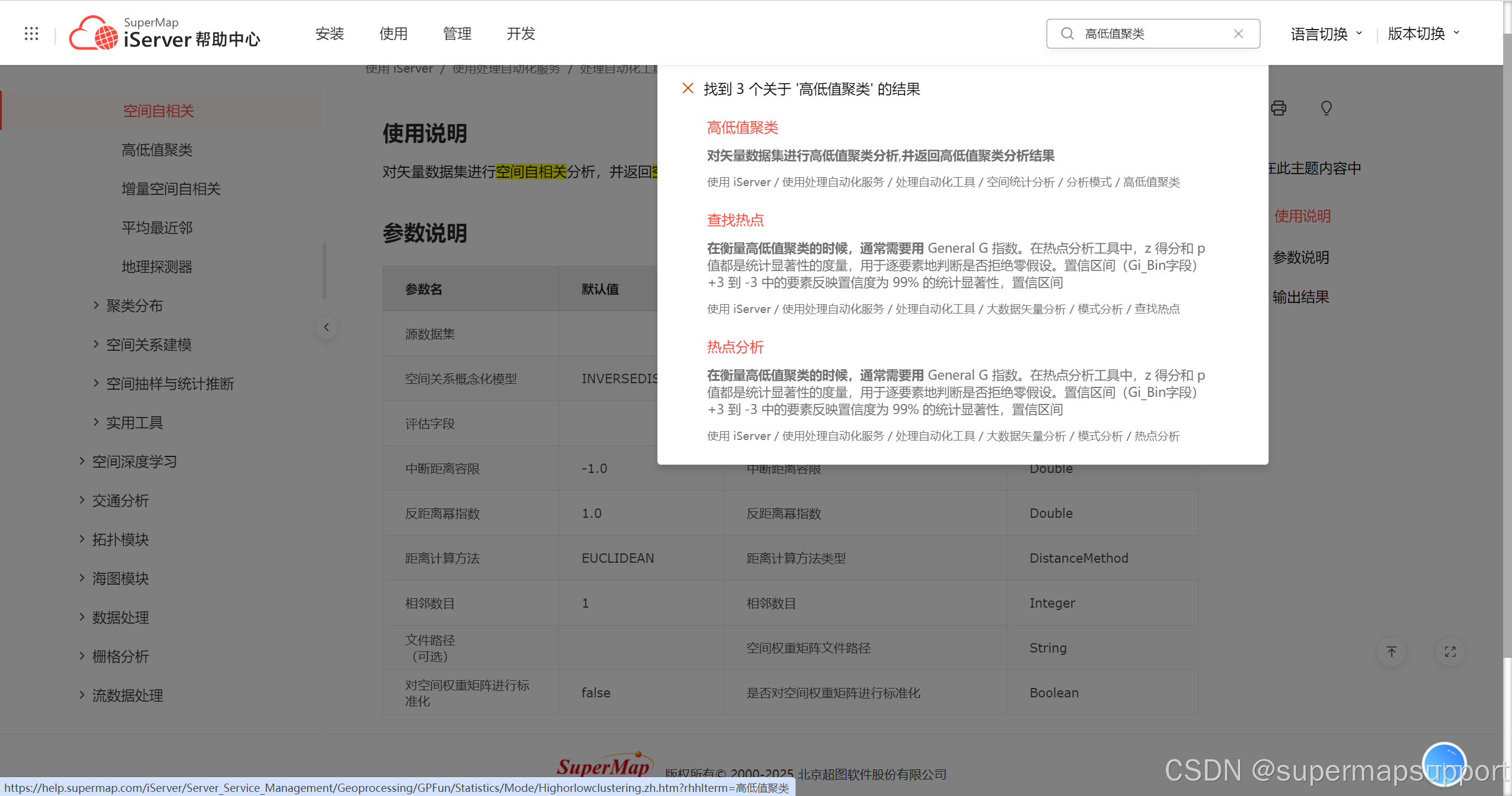Open the 语言切换 dropdown

pyautogui.click(x=1326, y=34)
